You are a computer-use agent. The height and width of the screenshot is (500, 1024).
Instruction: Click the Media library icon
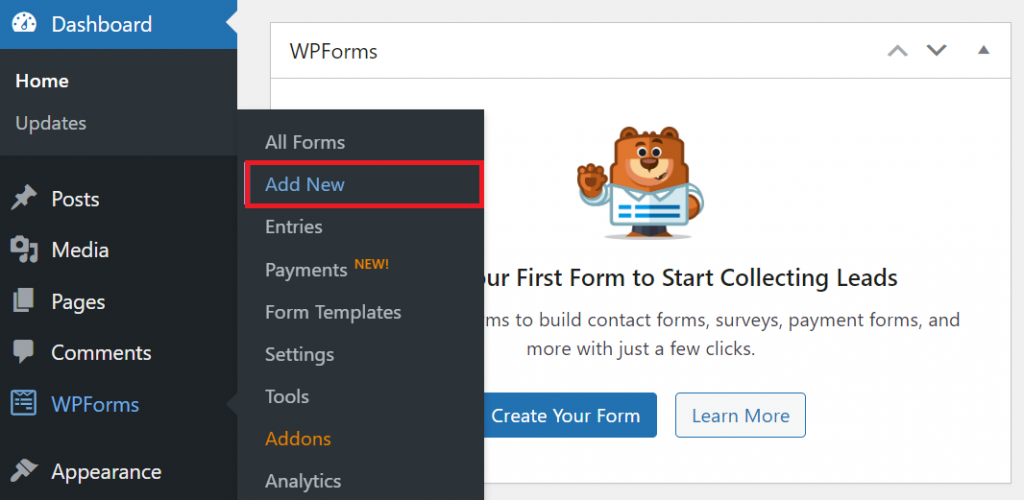24,250
